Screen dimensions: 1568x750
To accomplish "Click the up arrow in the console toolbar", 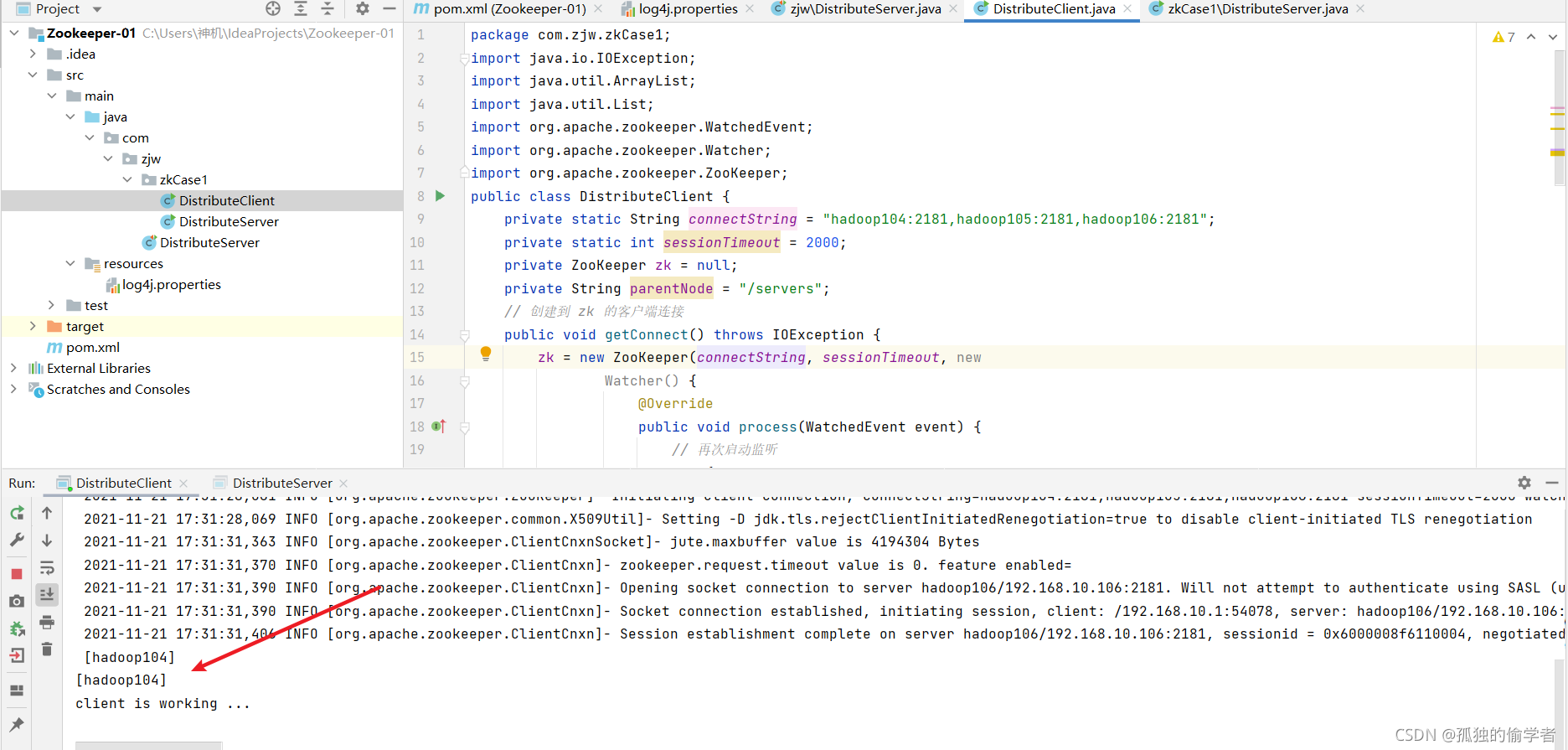I will click(47, 513).
